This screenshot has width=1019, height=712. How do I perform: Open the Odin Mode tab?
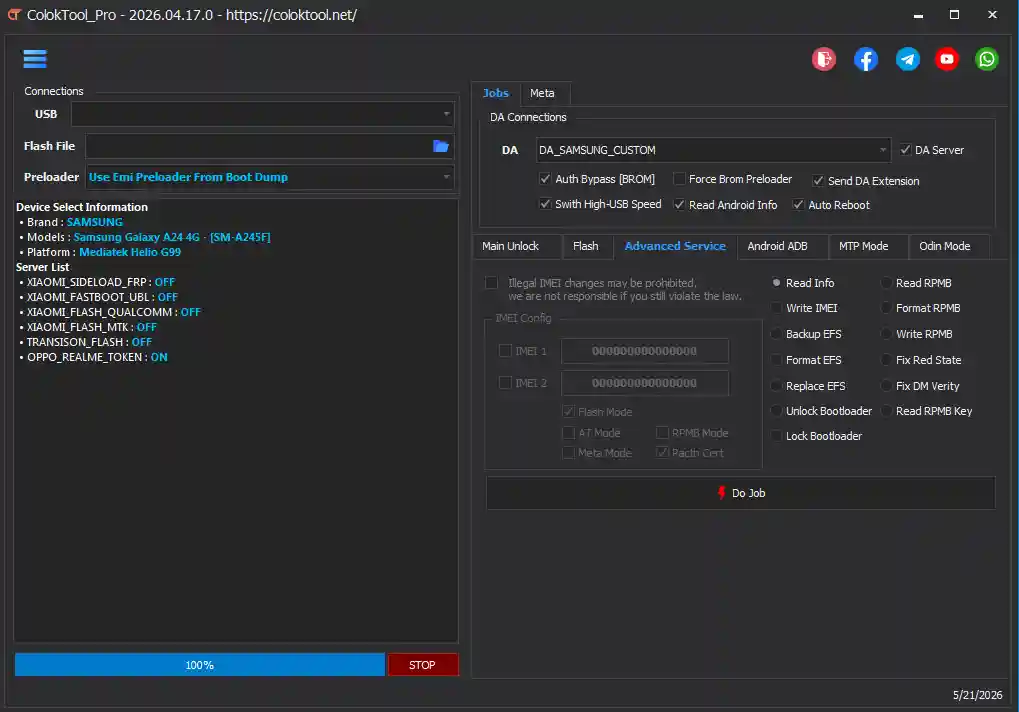click(x=944, y=246)
